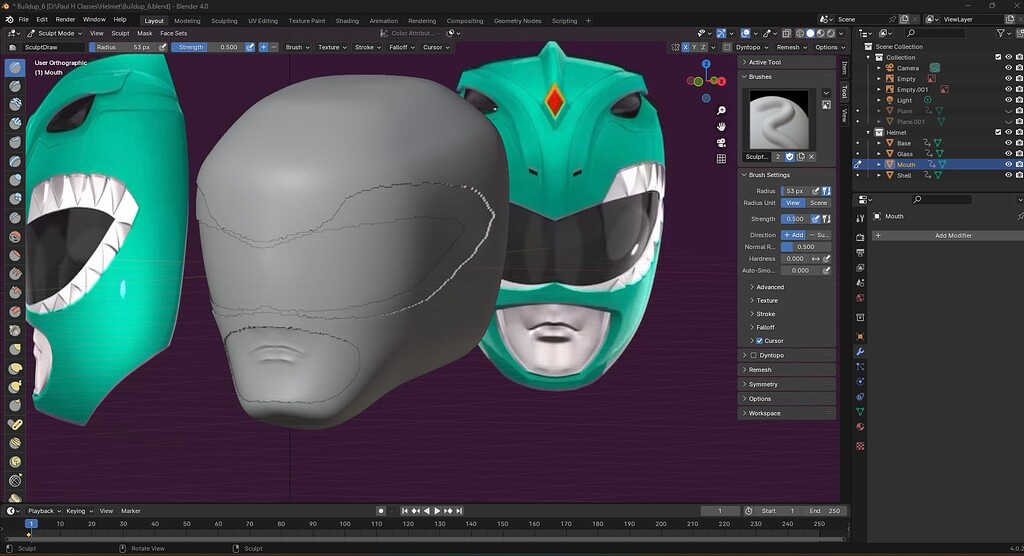
Task: Click the X axis on the navigation gizmo
Action: pyautogui.click(x=722, y=81)
